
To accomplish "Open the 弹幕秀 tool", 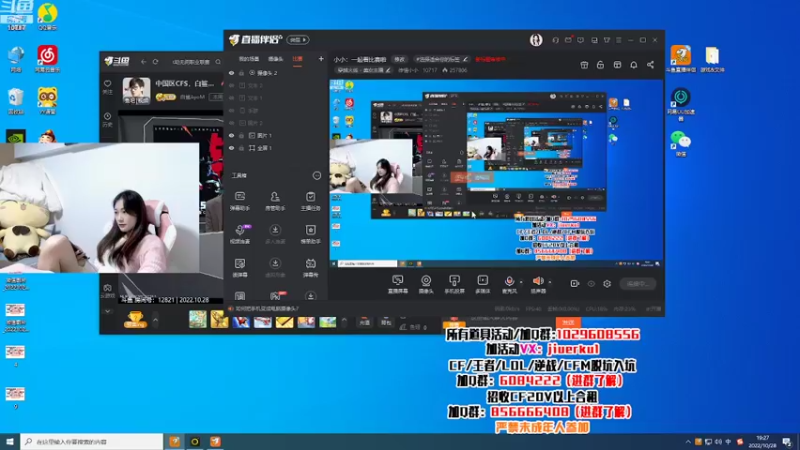I will tap(310, 267).
